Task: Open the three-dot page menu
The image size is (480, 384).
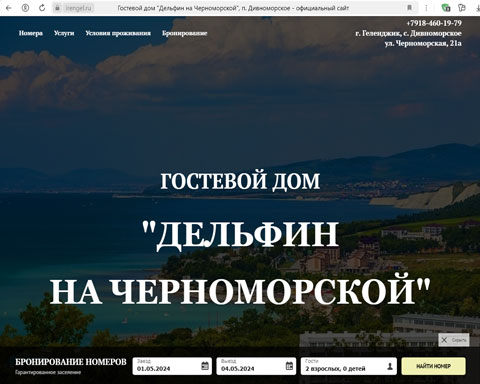Action: pyautogui.click(x=426, y=8)
